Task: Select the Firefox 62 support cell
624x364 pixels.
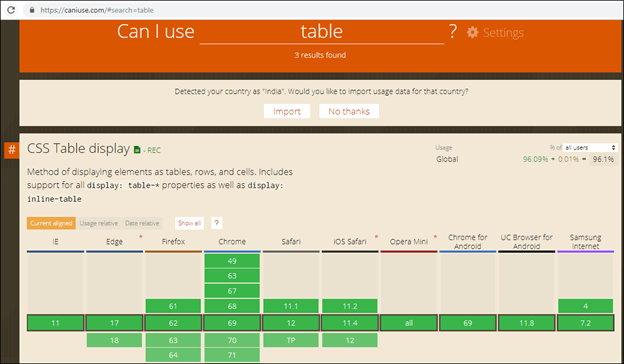Action: click(173, 323)
